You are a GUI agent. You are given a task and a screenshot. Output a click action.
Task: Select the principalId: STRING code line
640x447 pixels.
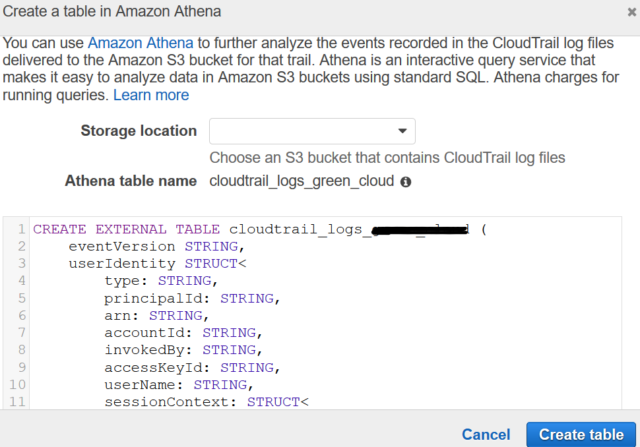(190, 298)
